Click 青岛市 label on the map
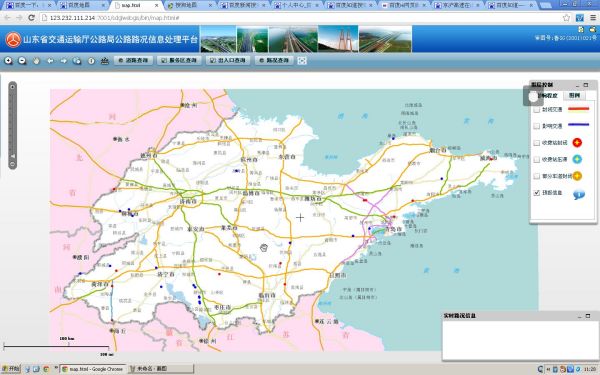 pyautogui.click(x=393, y=229)
